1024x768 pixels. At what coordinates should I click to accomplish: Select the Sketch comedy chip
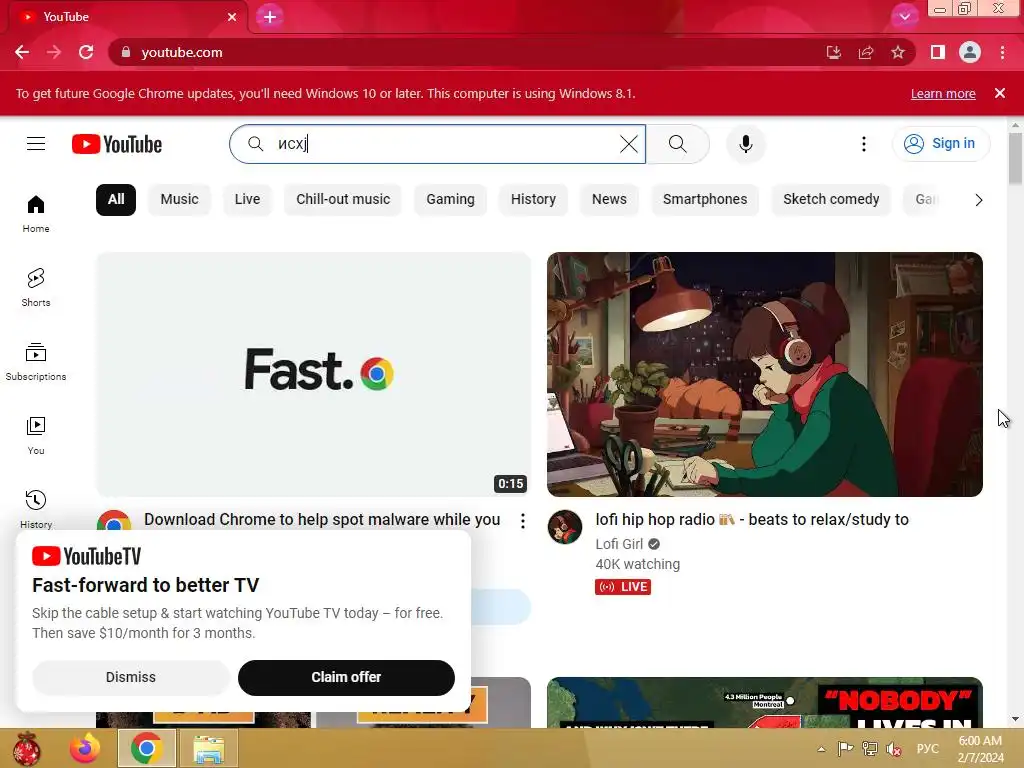coord(831,200)
